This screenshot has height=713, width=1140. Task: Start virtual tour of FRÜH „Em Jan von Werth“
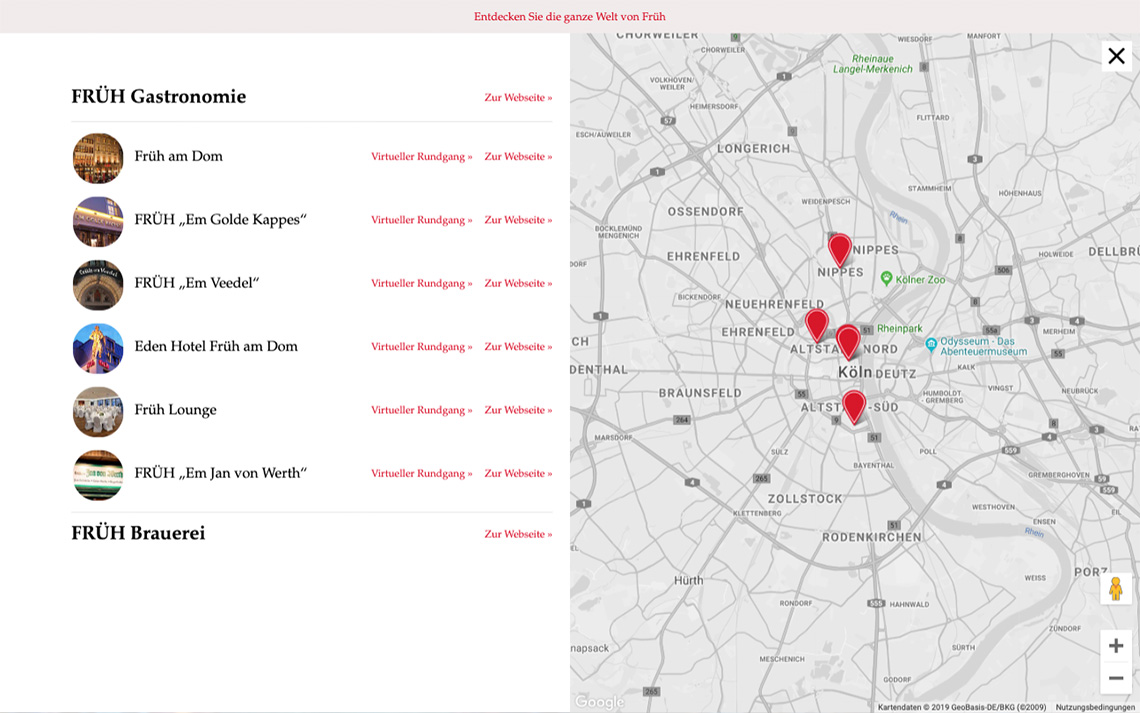pos(421,474)
